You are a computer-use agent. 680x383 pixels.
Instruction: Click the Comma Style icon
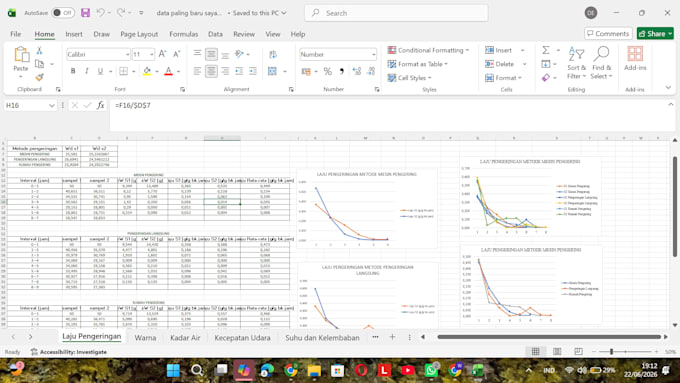[x=342, y=71]
